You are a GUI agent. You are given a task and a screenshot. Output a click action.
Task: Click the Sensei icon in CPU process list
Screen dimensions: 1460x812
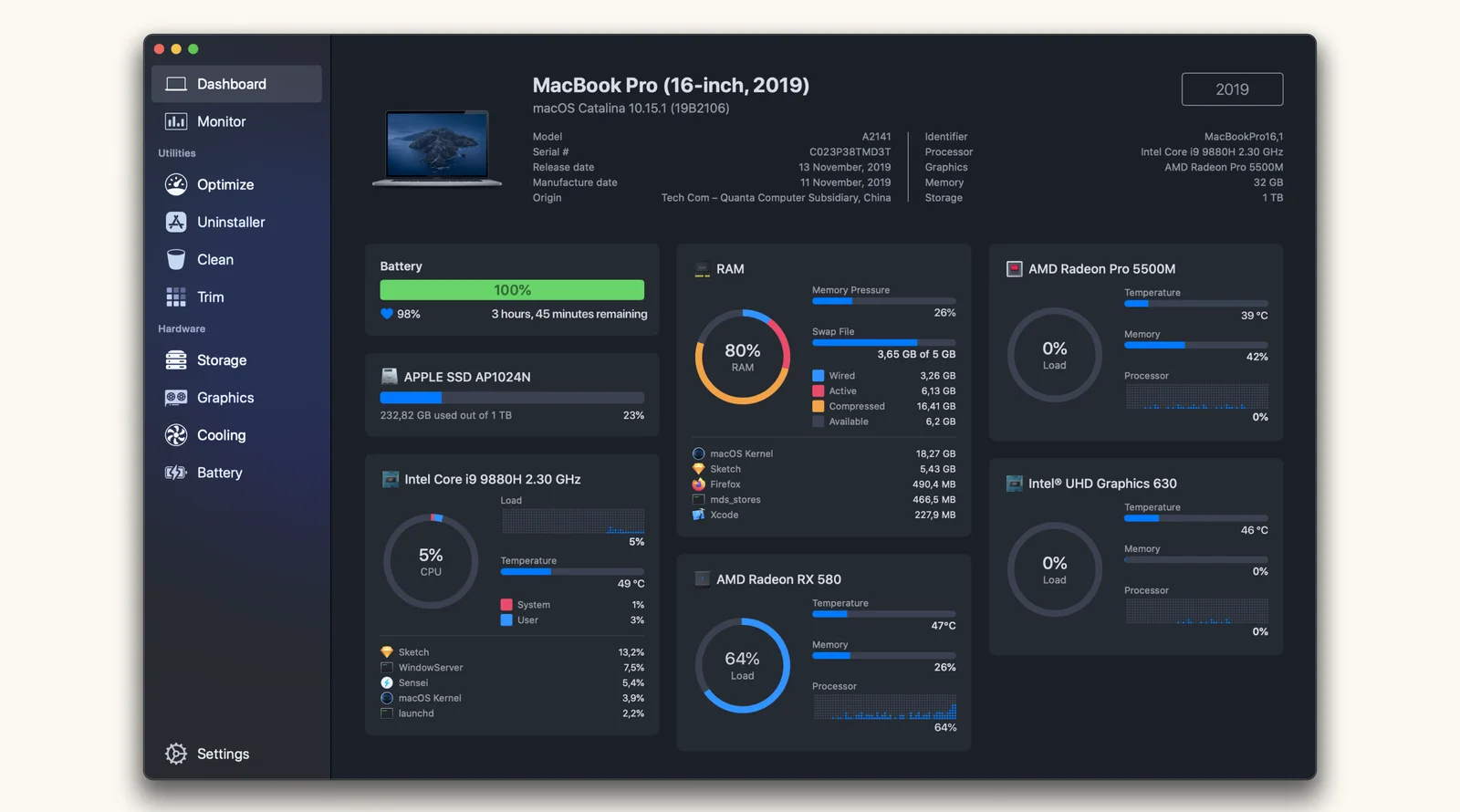click(387, 682)
